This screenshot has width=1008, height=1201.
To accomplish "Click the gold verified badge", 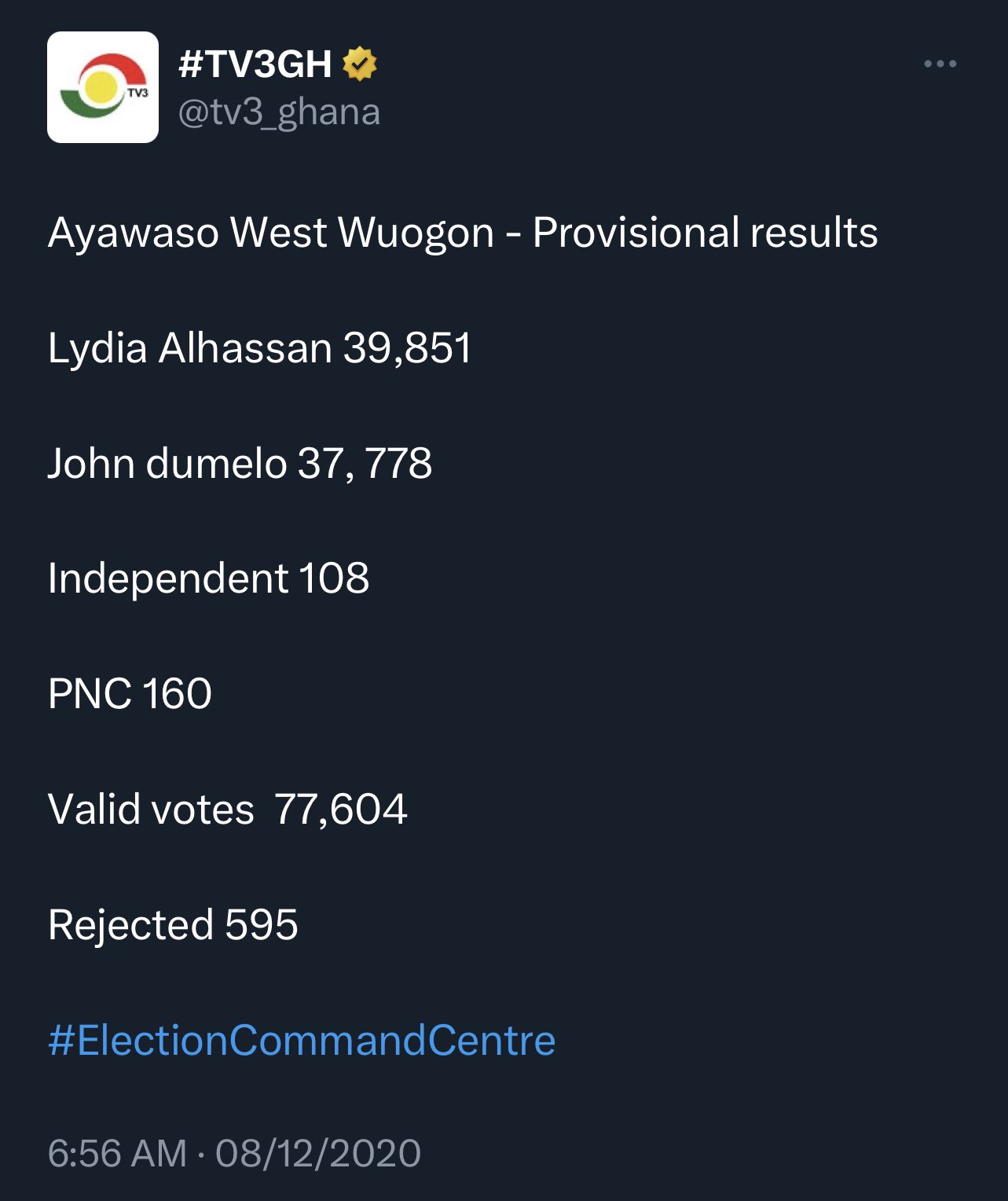I will [360, 64].
